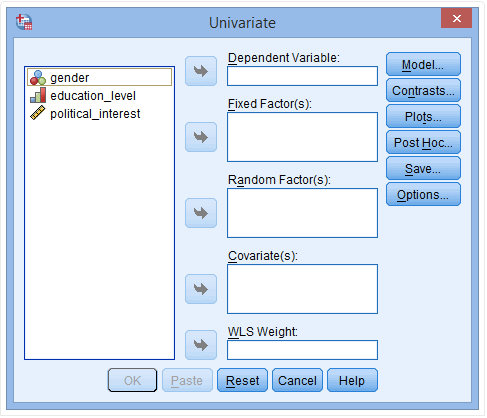The image size is (487, 418).
Task: Click the arrow button beside WLS Weight
Action: pyautogui.click(x=201, y=345)
